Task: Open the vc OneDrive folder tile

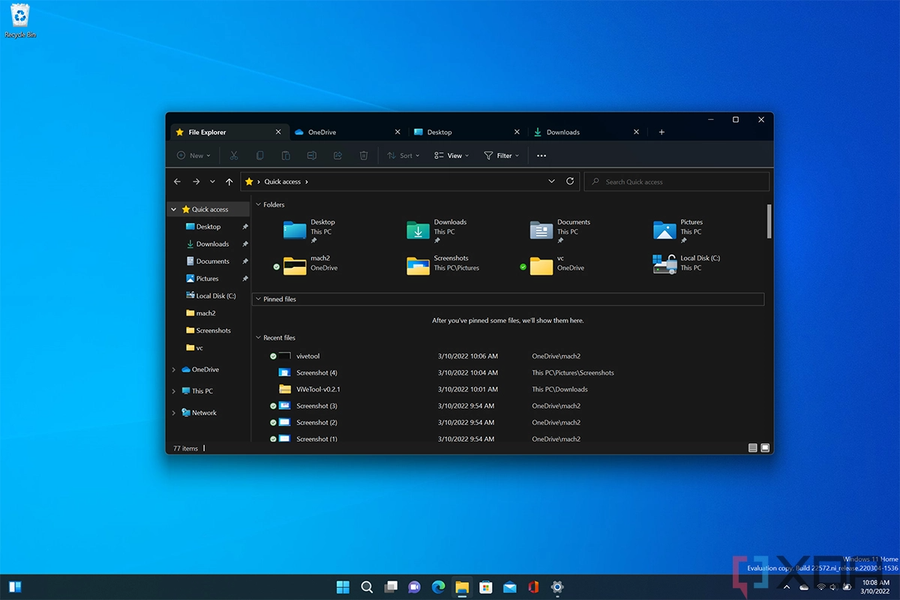Action: pos(552,264)
